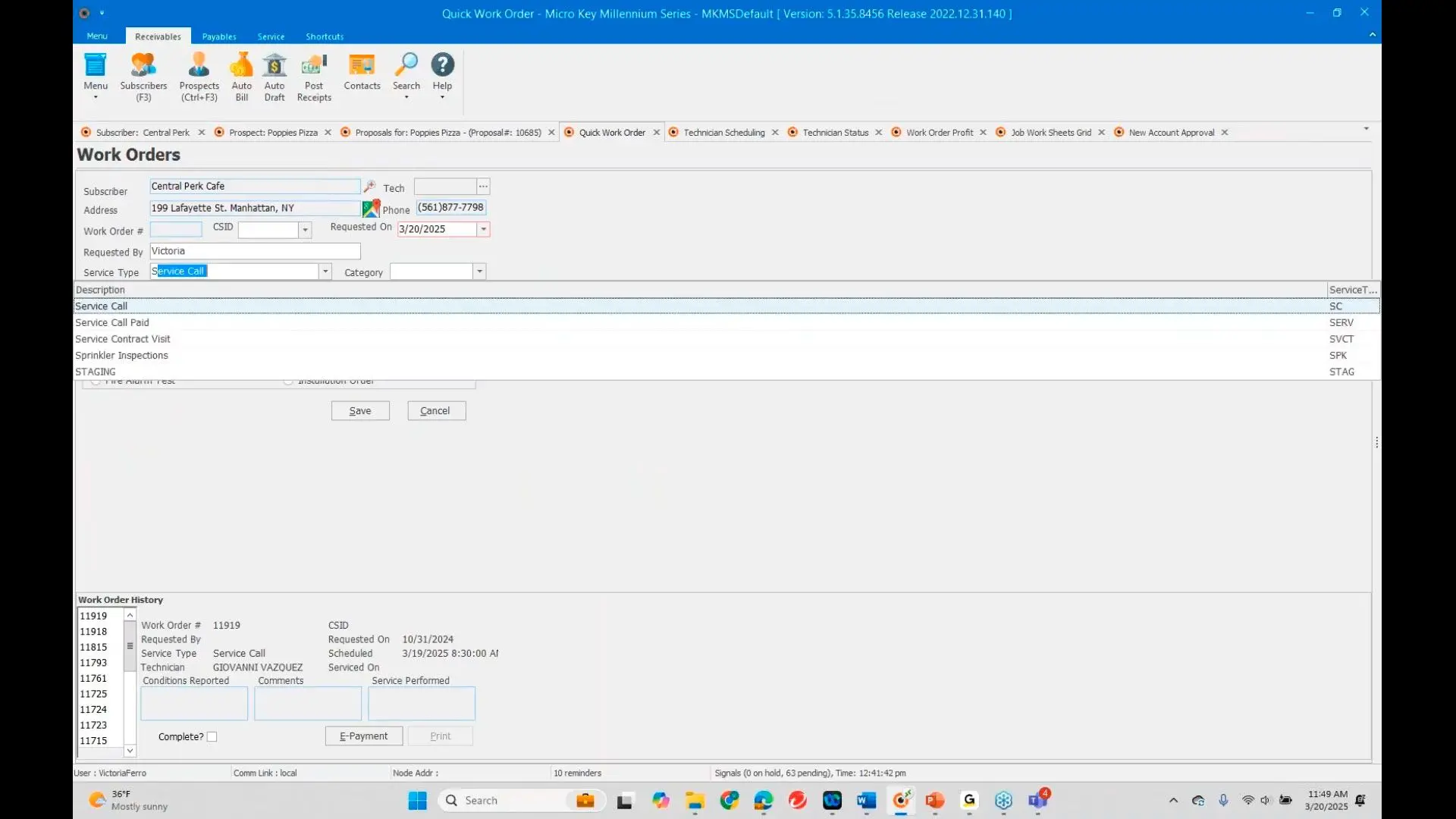Tick the Complete? checkbox
This screenshot has width=1456, height=819.
click(212, 736)
